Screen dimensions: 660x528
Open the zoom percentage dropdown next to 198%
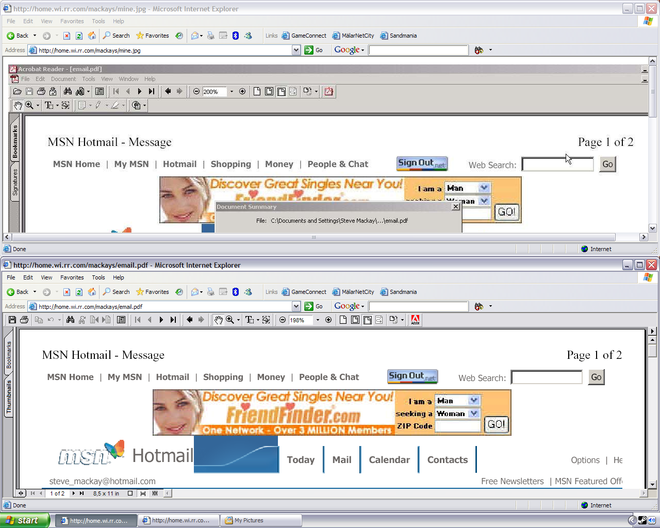[x=318, y=320]
